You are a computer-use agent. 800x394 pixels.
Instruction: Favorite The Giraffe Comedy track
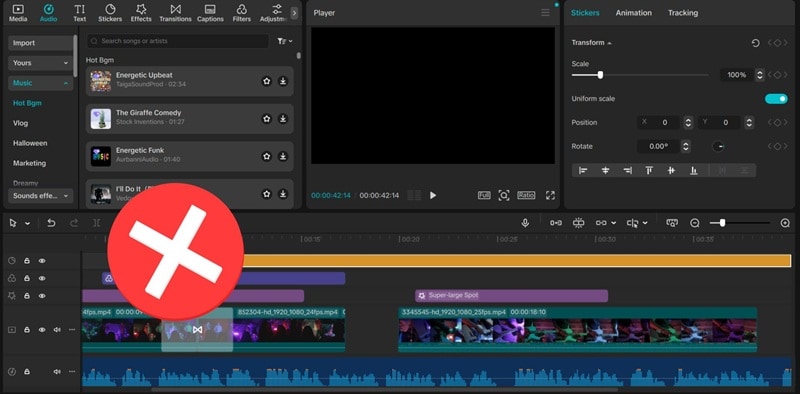(266, 119)
